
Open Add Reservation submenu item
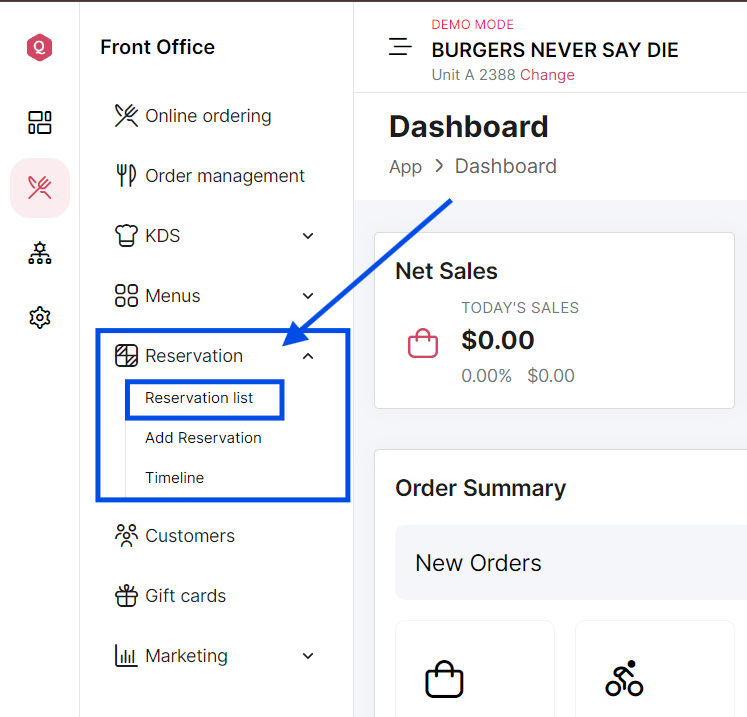click(203, 438)
